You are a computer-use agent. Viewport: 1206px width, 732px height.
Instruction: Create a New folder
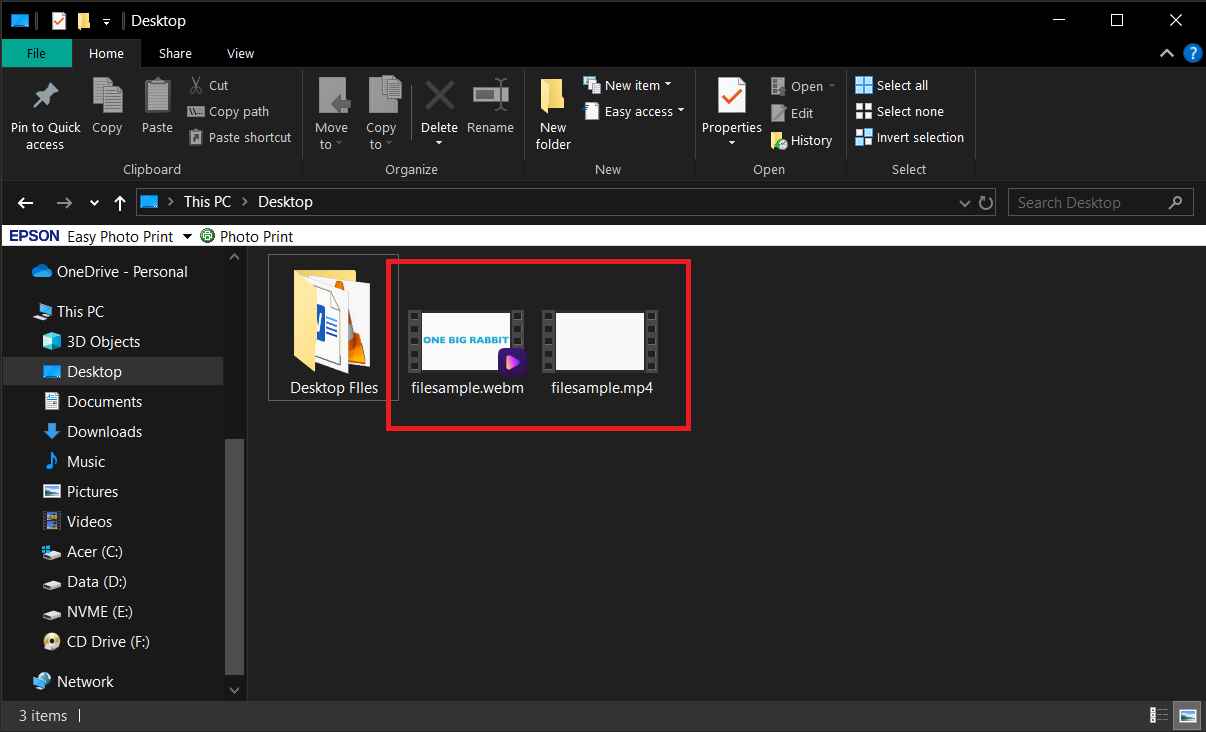553,115
